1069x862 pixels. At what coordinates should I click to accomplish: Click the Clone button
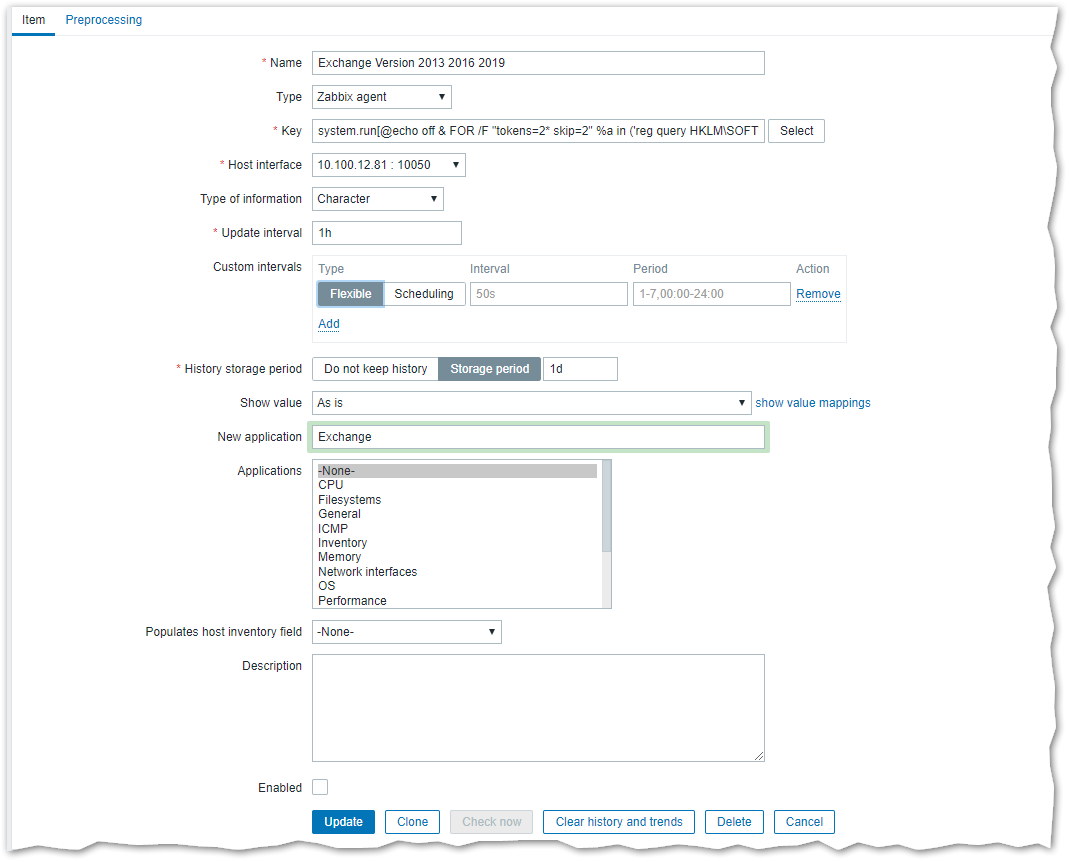pyautogui.click(x=412, y=822)
